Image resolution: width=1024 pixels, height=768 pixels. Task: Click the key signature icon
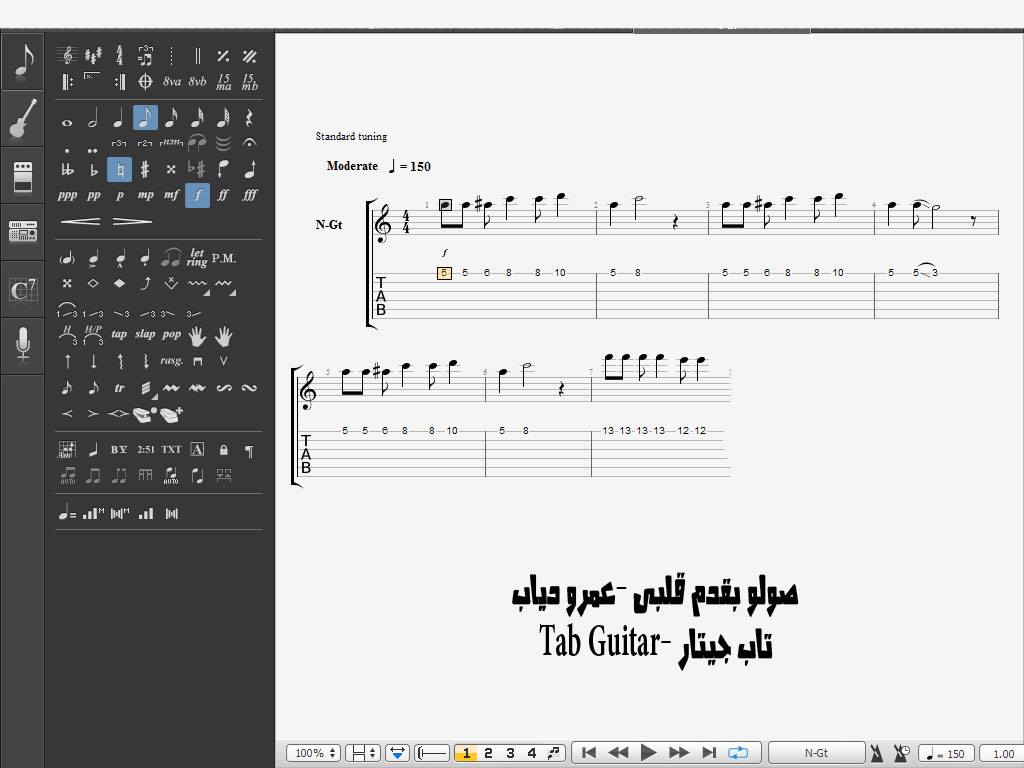(x=93, y=56)
